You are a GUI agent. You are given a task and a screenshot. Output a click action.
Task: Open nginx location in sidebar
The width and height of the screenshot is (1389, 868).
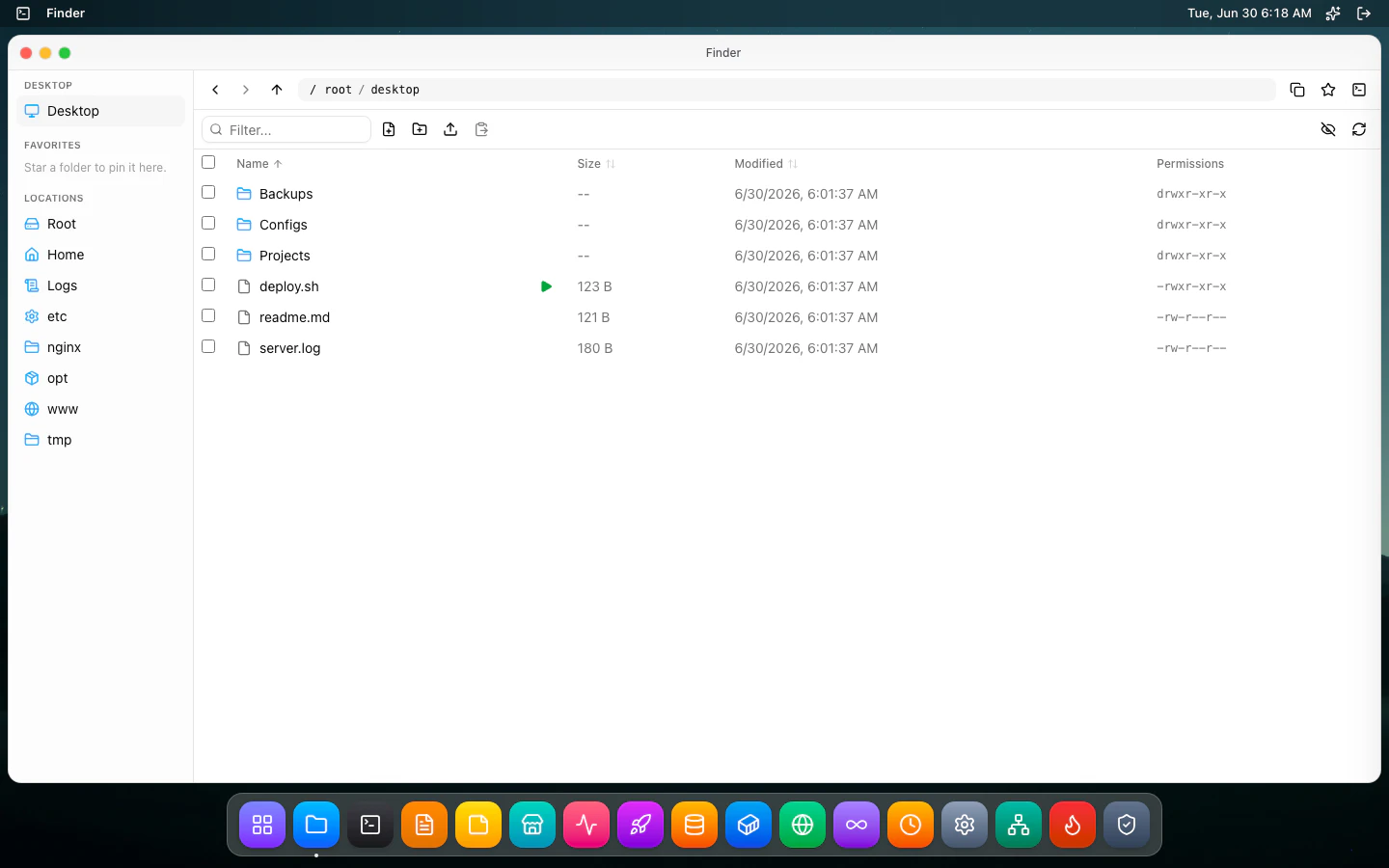(x=100, y=347)
